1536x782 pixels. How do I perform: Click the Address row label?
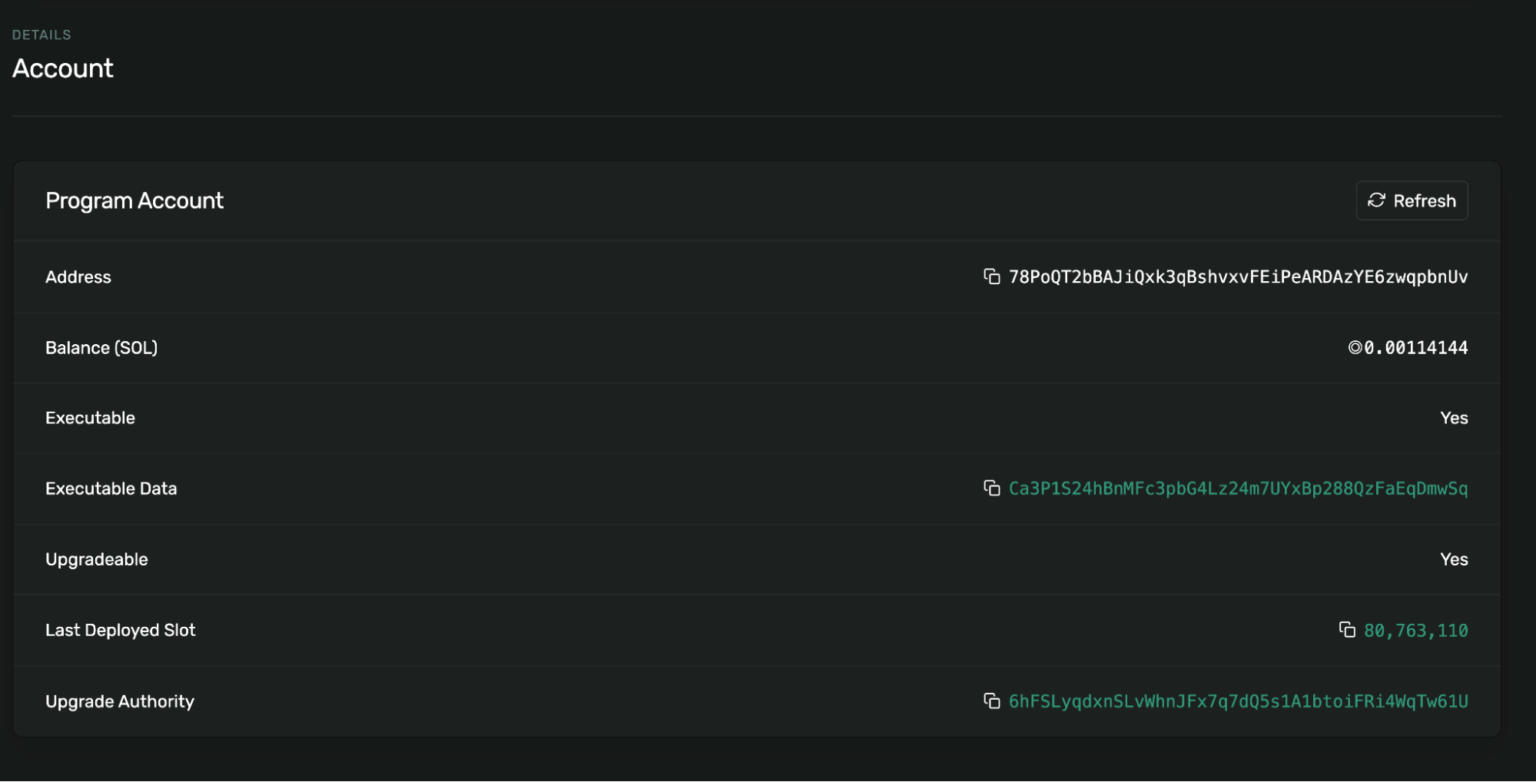pos(78,277)
